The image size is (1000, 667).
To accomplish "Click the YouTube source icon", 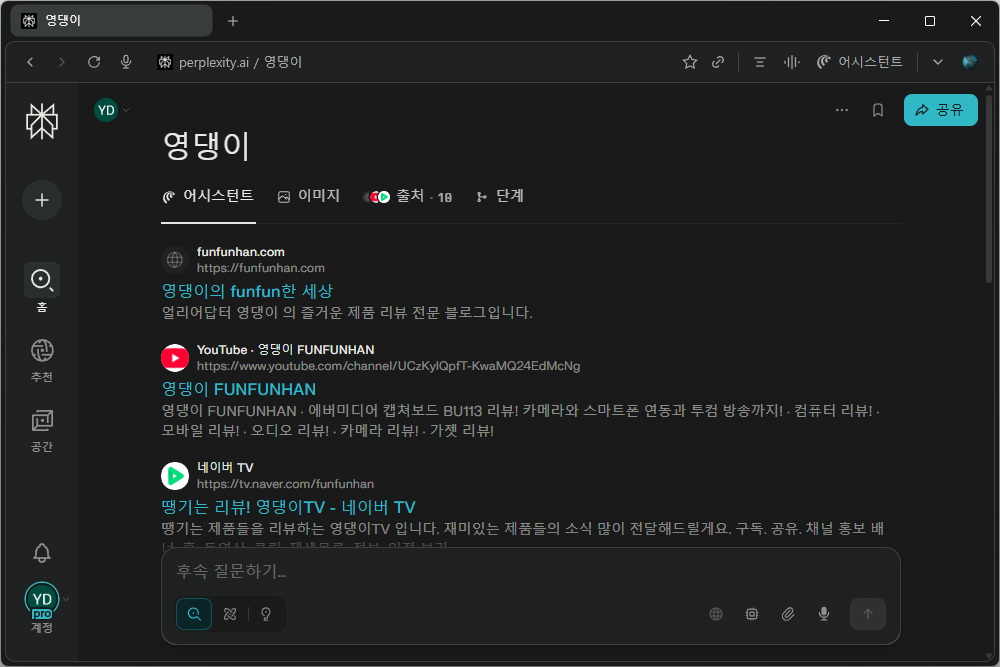I will point(175,358).
